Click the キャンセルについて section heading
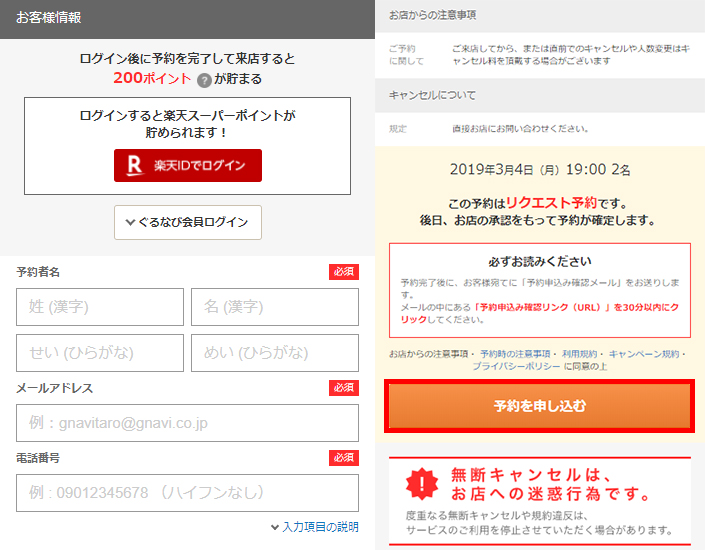The height and width of the screenshot is (550, 705). [x=432, y=95]
